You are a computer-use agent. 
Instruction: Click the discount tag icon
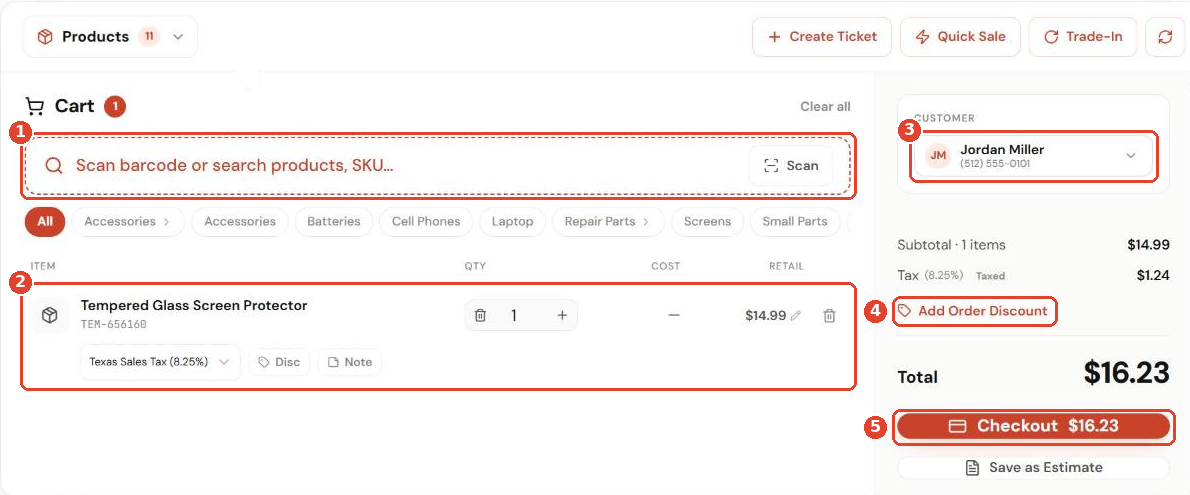[905, 311]
